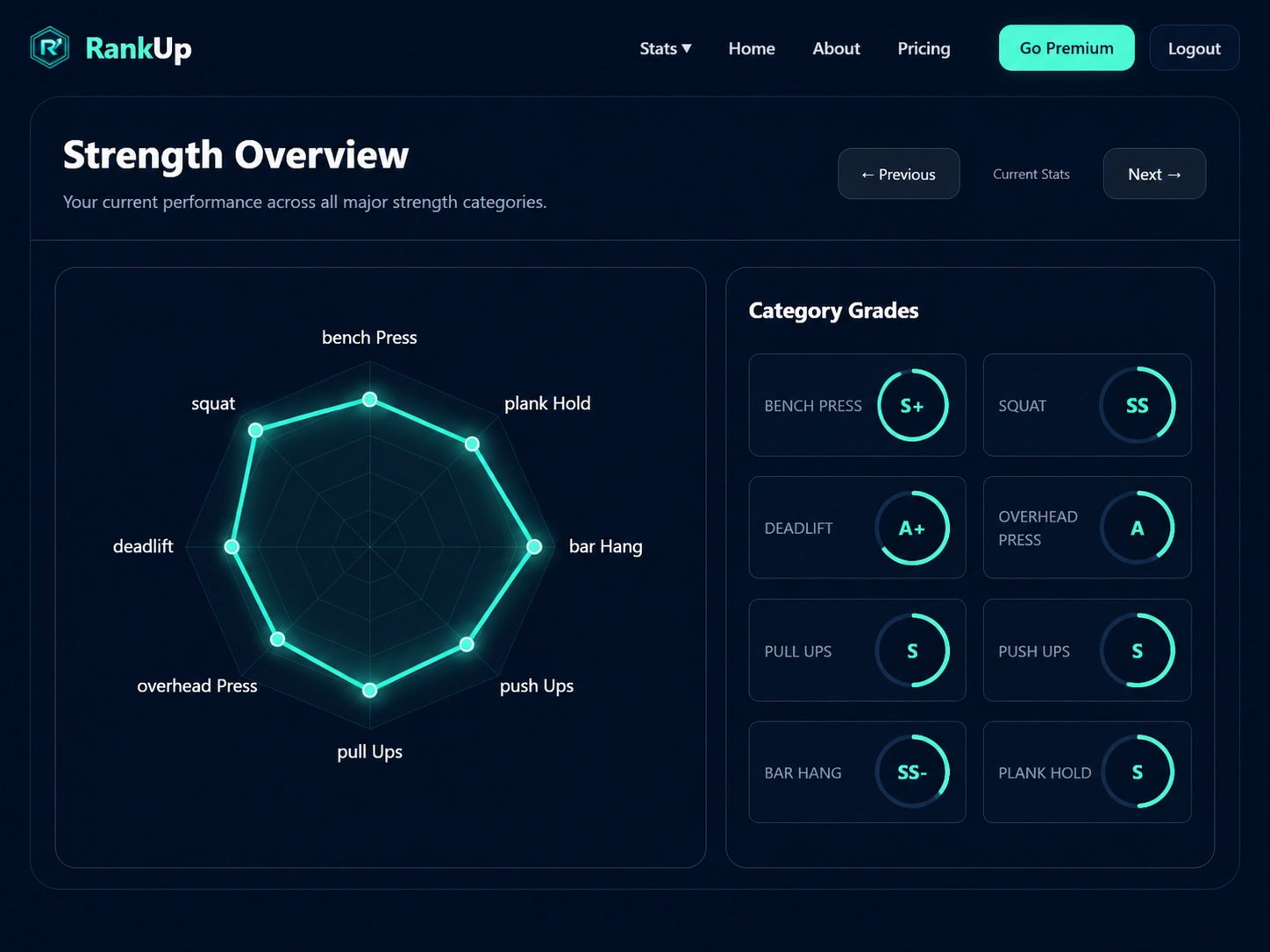Click the Deadlift A+ grade circle

(x=912, y=528)
